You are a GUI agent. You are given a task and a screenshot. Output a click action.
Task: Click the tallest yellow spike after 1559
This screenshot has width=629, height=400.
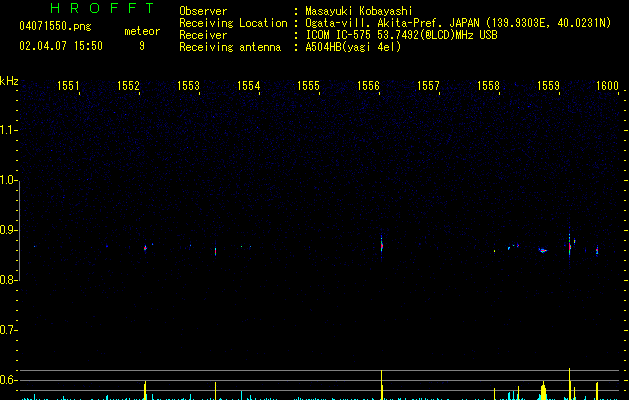570,384
